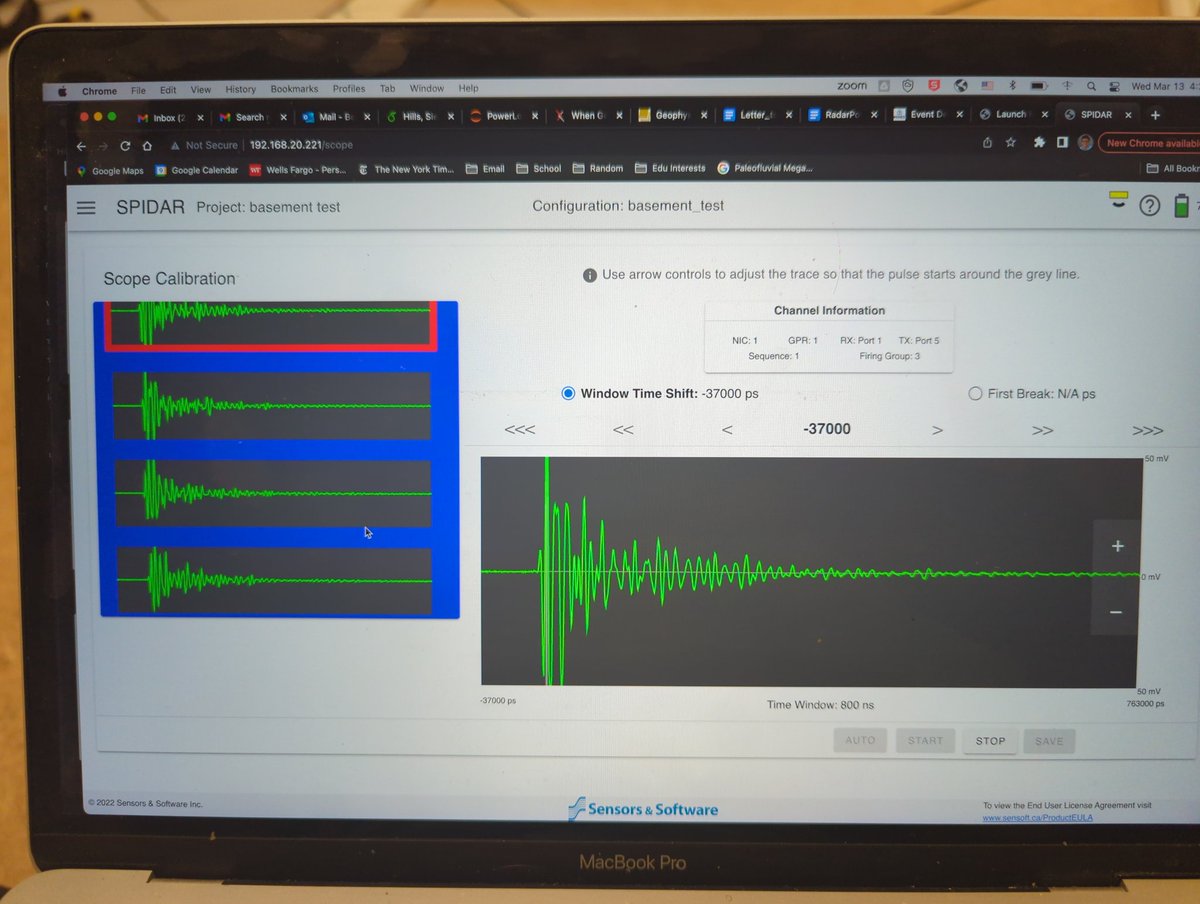Select the First Break radio button

pos(976,394)
